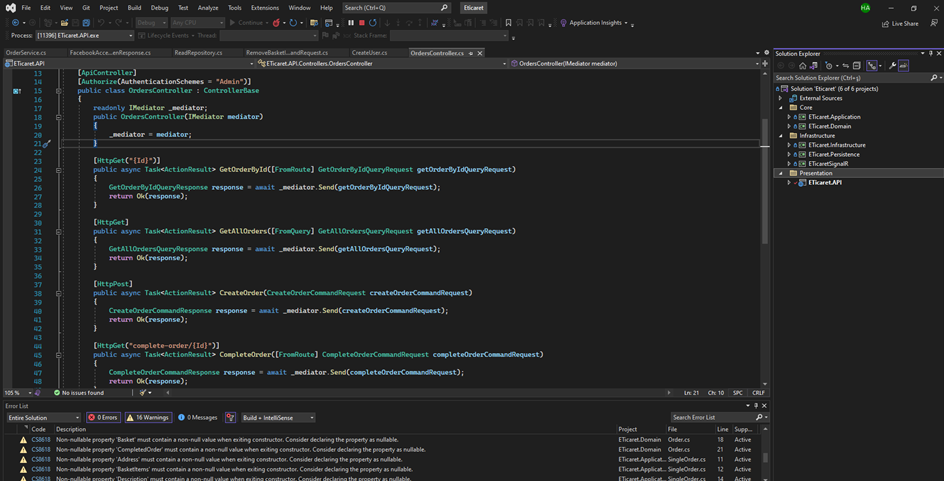The height and width of the screenshot is (481, 944).
Task: Click the Application Insights lightbulb icon
Action: [564, 23]
